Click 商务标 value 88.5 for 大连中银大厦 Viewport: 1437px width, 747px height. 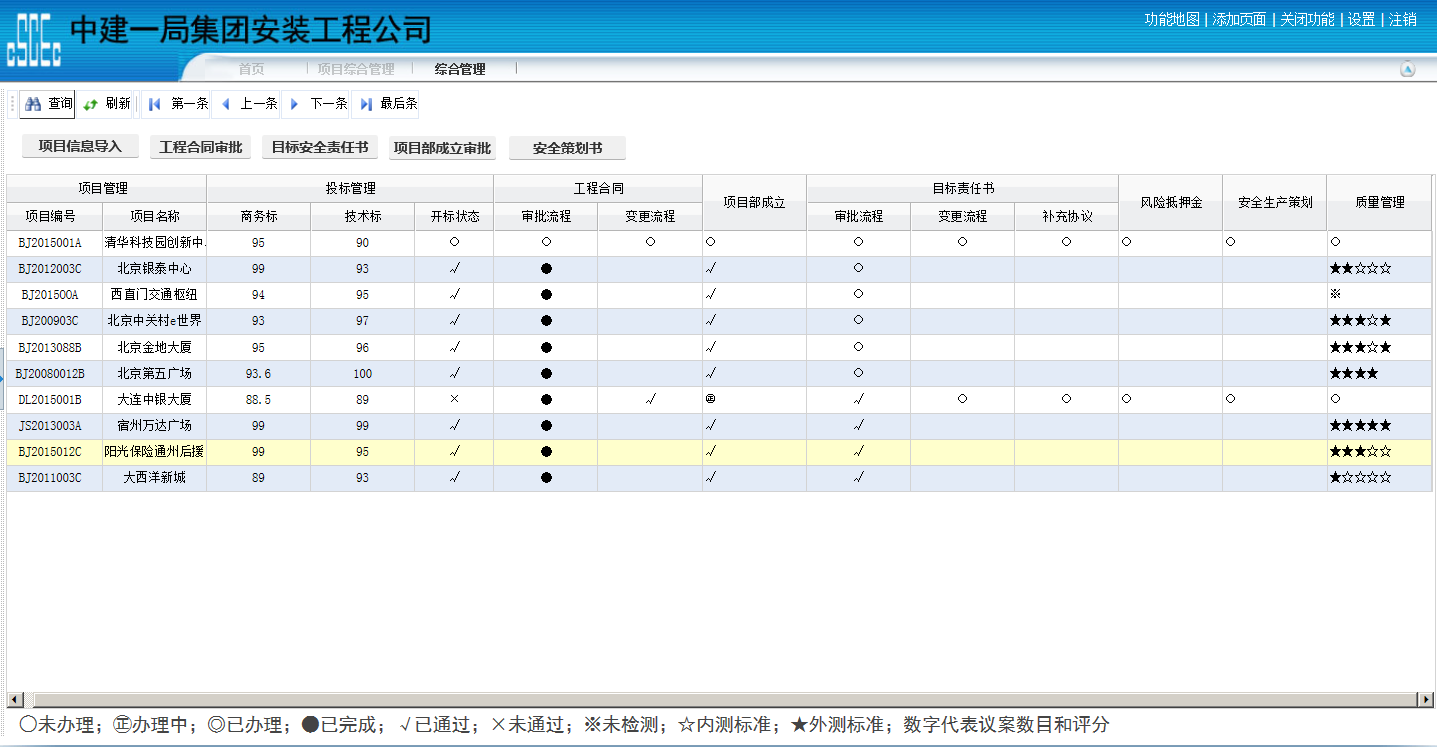pyautogui.click(x=259, y=399)
